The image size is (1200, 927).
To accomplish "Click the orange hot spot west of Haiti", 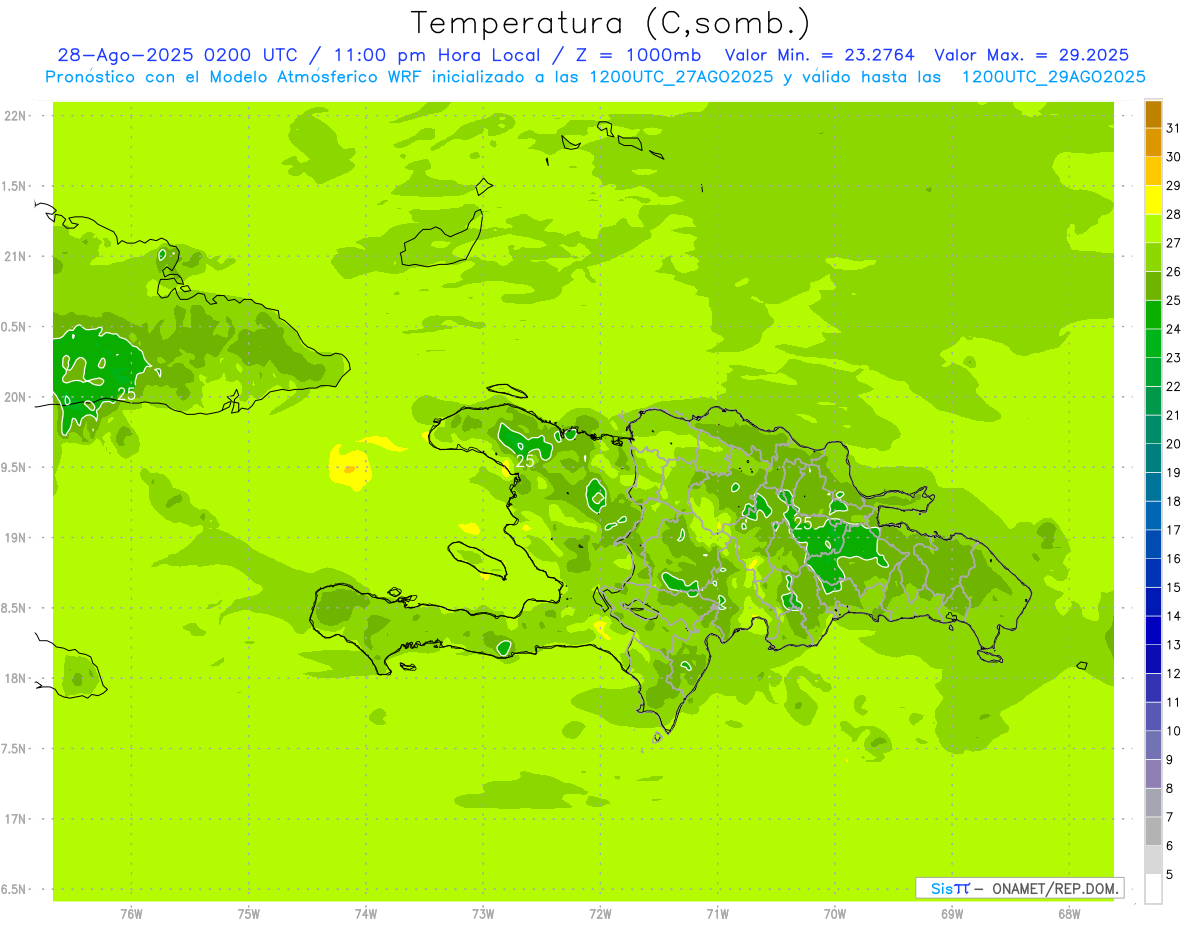I will click(349, 468).
